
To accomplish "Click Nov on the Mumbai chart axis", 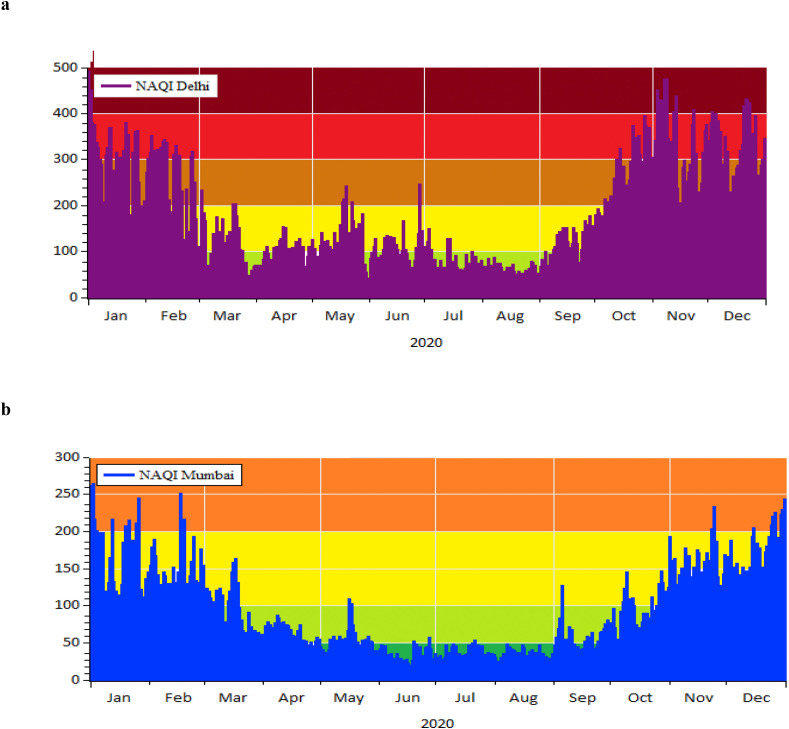I will (x=699, y=698).
